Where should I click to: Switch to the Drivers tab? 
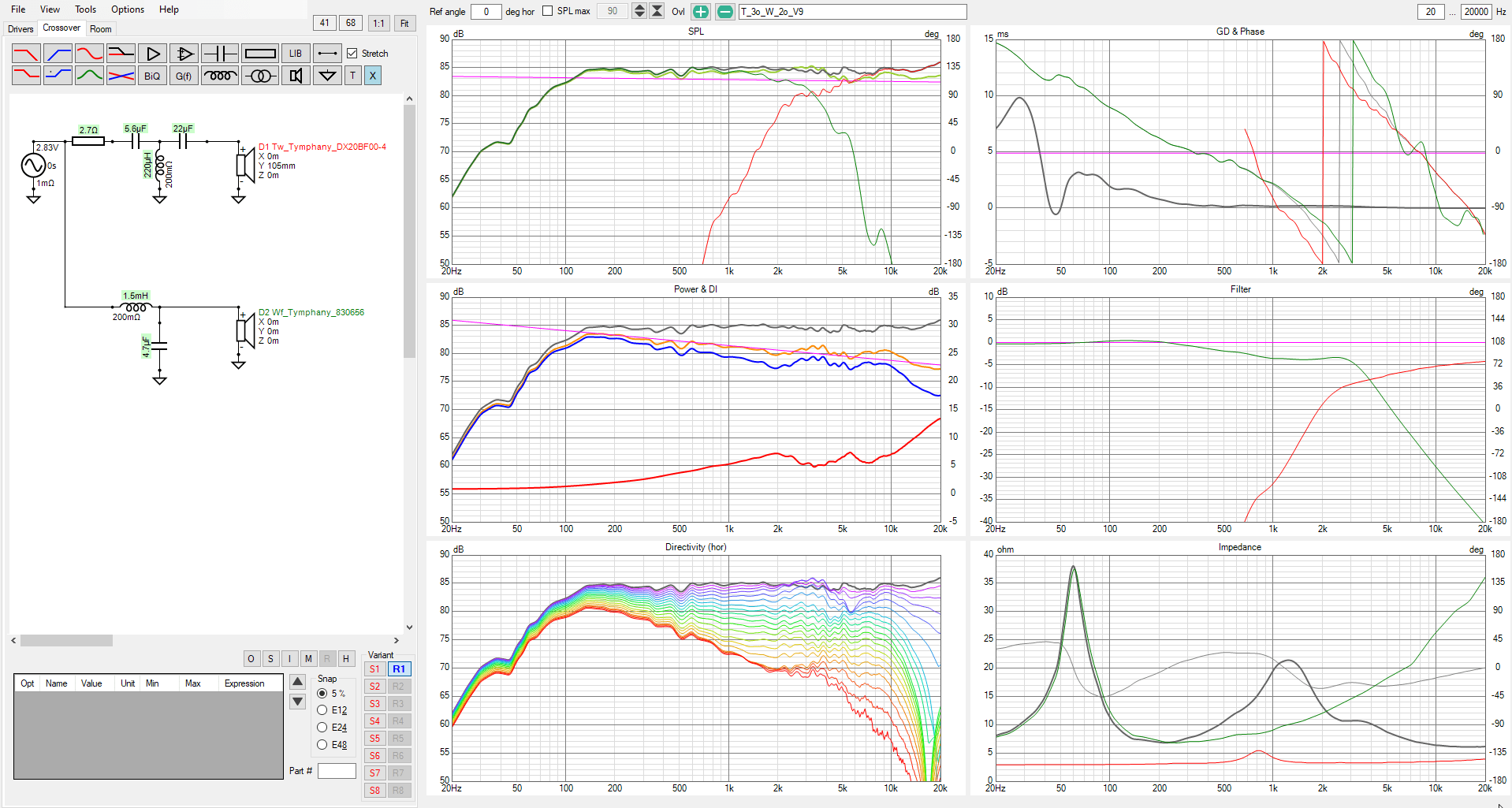coord(20,29)
